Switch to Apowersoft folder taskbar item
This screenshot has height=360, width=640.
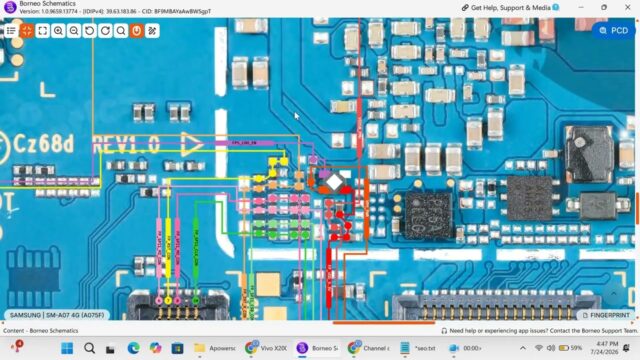click(x=215, y=348)
